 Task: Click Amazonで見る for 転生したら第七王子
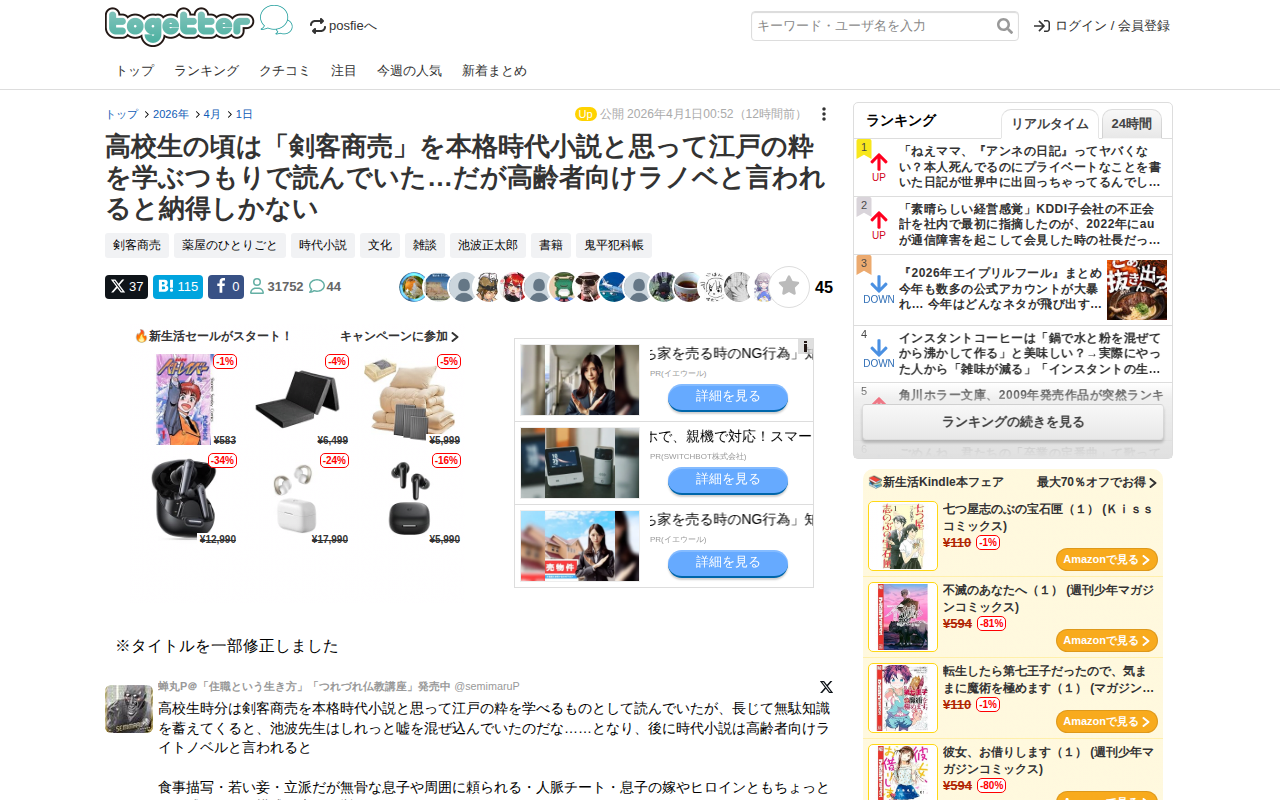[x=1107, y=722]
